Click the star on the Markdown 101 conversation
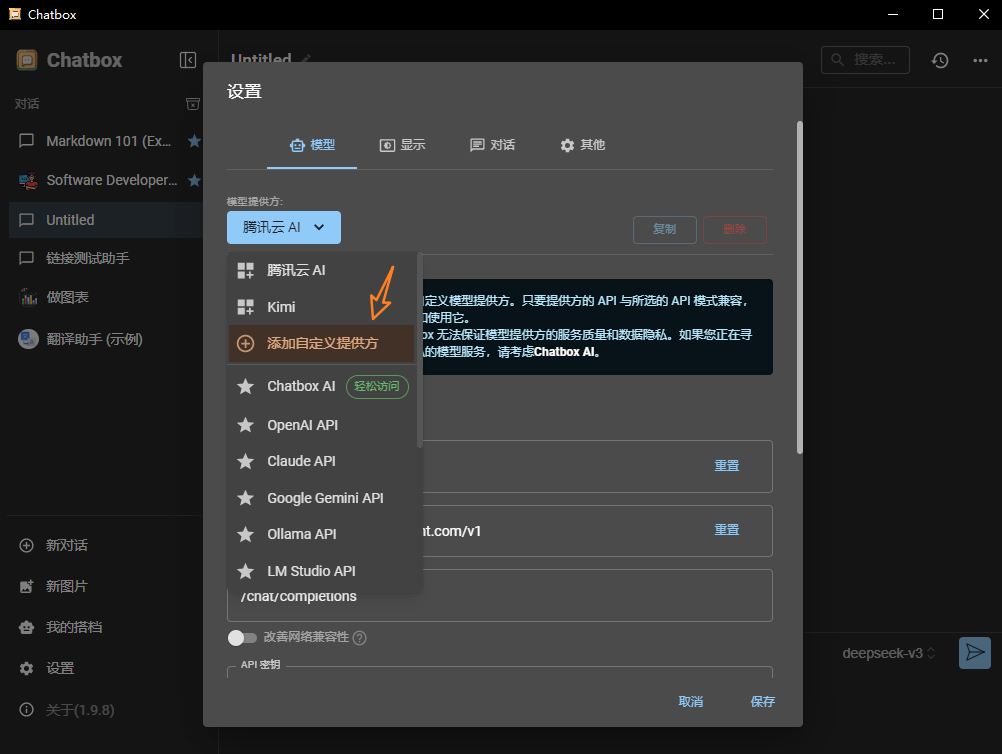Image resolution: width=1002 pixels, height=754 pixels. tap(194, 141)
